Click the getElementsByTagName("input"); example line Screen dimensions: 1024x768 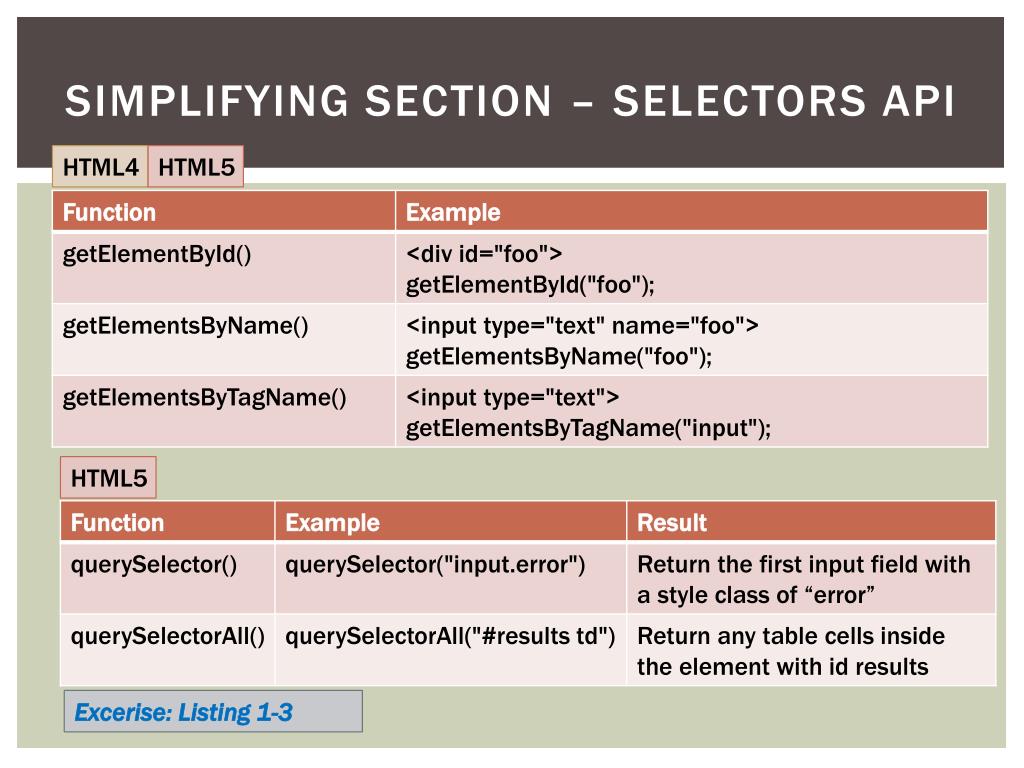588,428
